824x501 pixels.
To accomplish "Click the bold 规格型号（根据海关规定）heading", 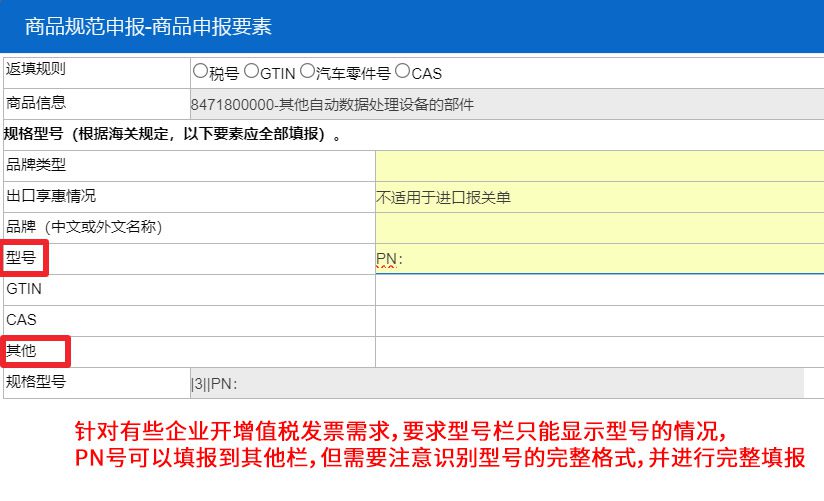I will [x=172, y=134].
